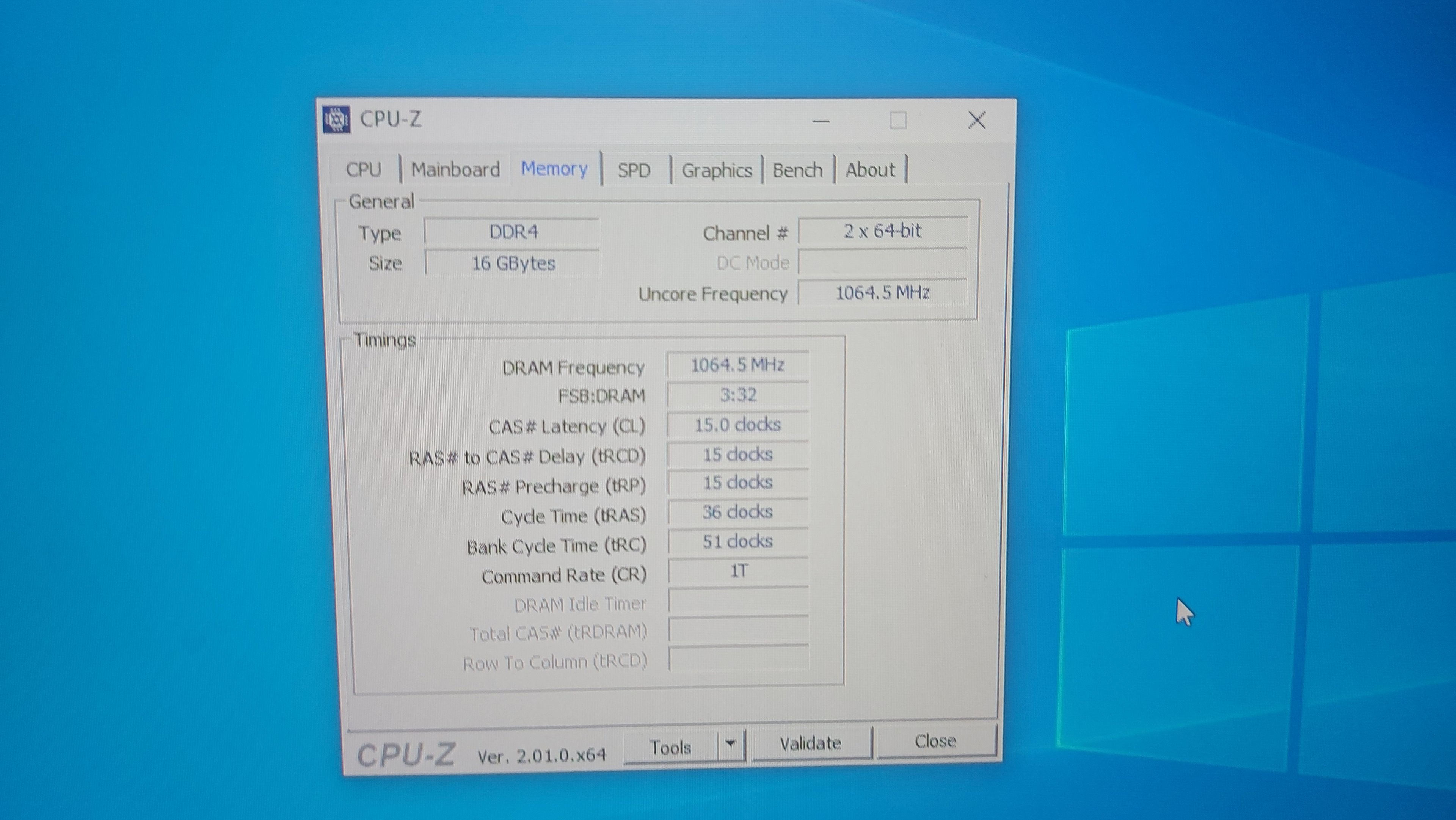Click the DRAM Frequency value field
The height and width of the screenshot is (820, 1456).
pyautogui.click(x=737, y=365)
